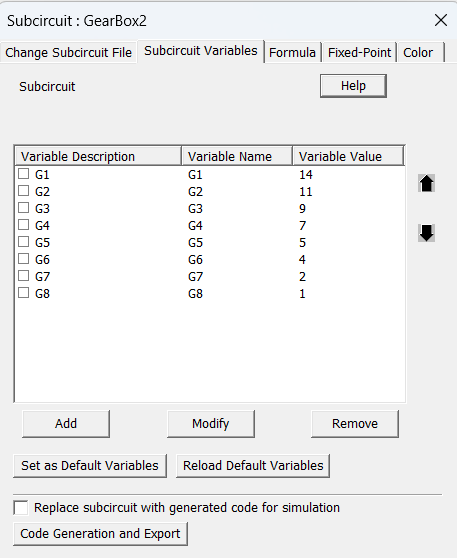Check the G1 variable checkbox
457x558 pixels.
pos(23,174)
